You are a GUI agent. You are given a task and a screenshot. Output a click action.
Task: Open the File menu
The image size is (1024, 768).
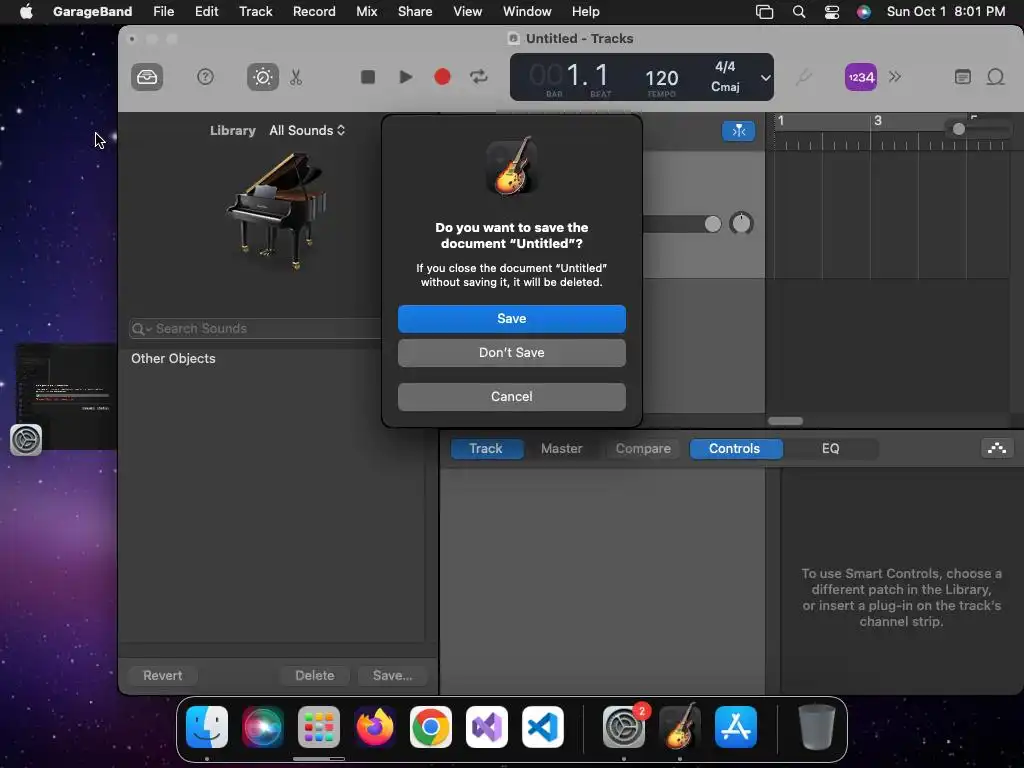point(163,12)
